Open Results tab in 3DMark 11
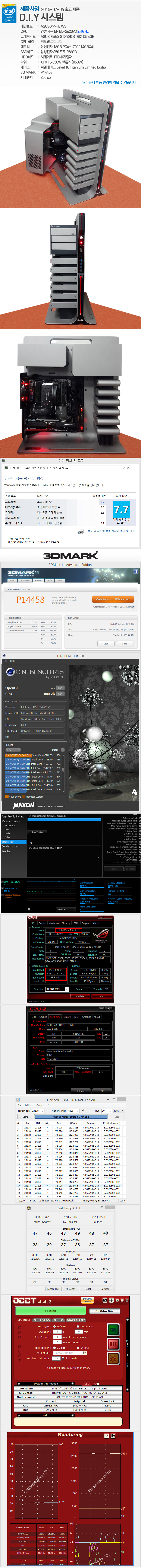Image resolution: width=141 pixels, height=1568 pixels. 38,581
